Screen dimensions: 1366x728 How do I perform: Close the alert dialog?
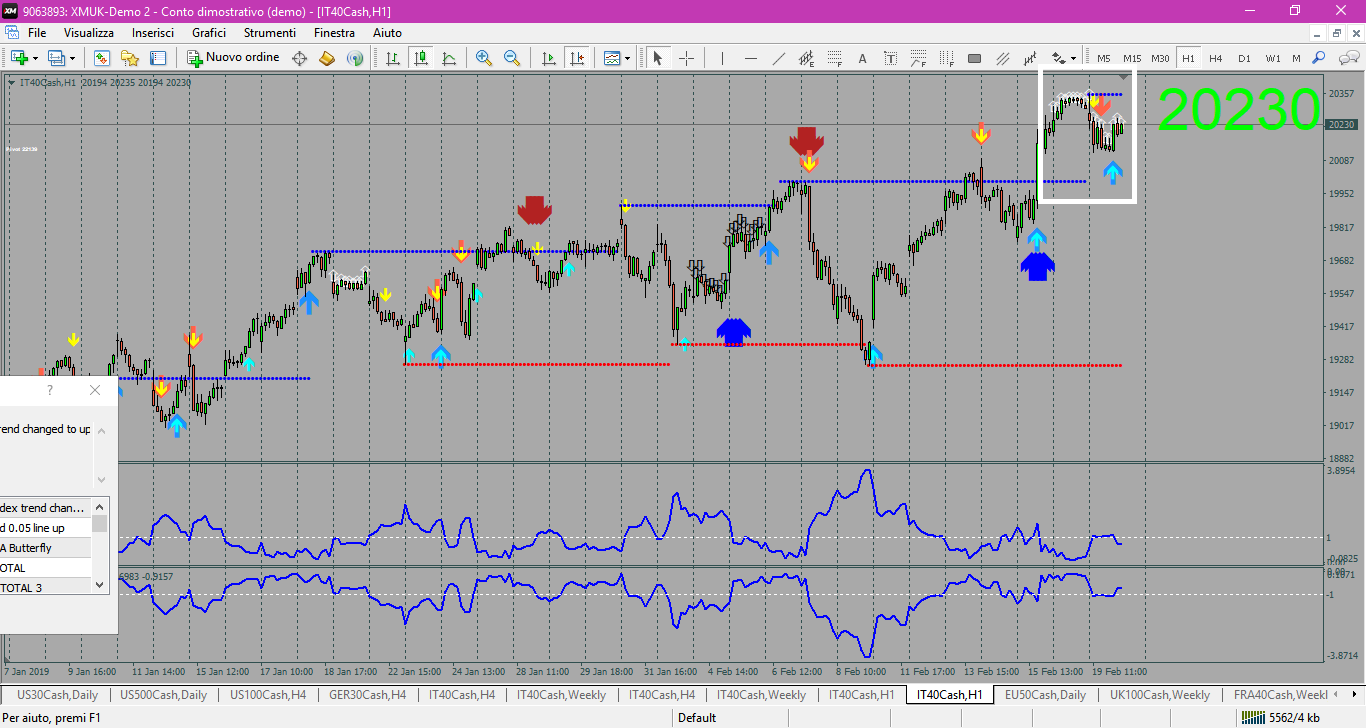pyautogui.click(x=95, y=390)
